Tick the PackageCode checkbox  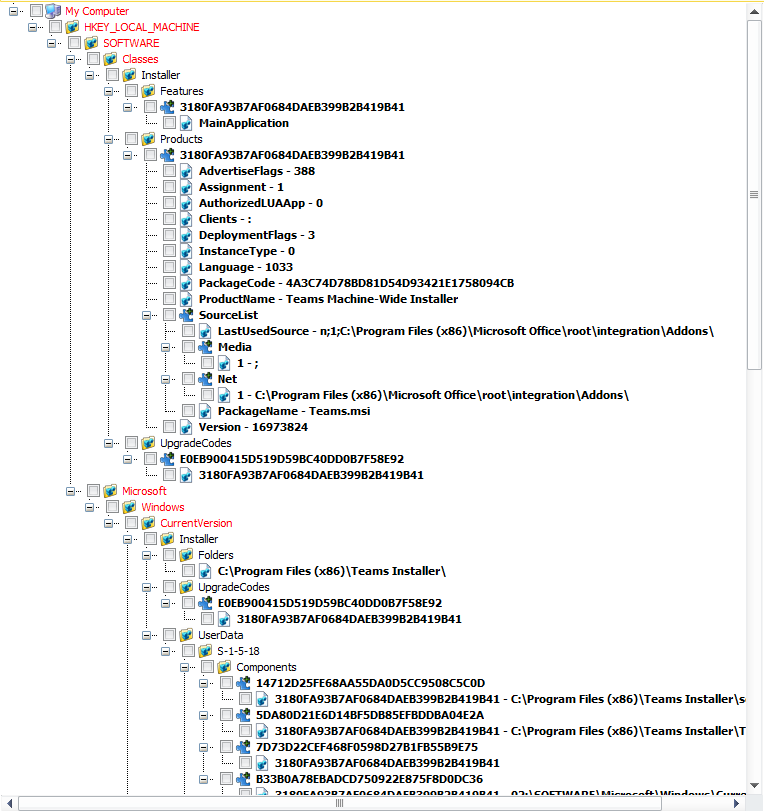click(x=169, y=282)
